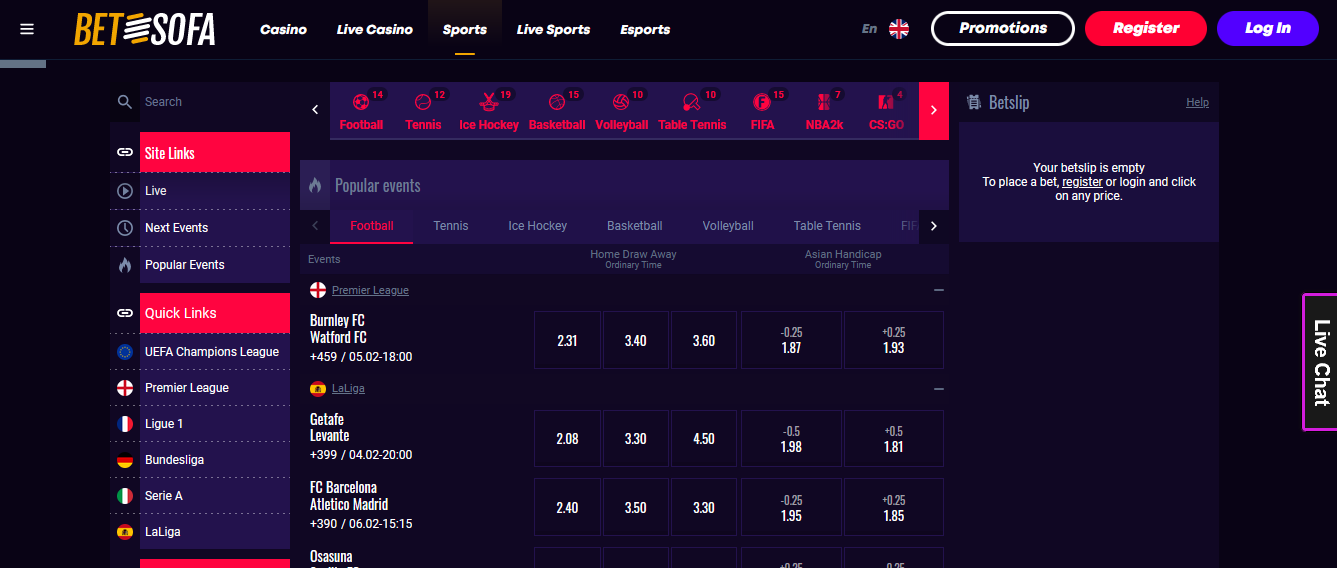Image resolution: width=1337 pixels, height=568 pixels.
Task: Click the BetSofa logo
Action: (x=145, y=29)
